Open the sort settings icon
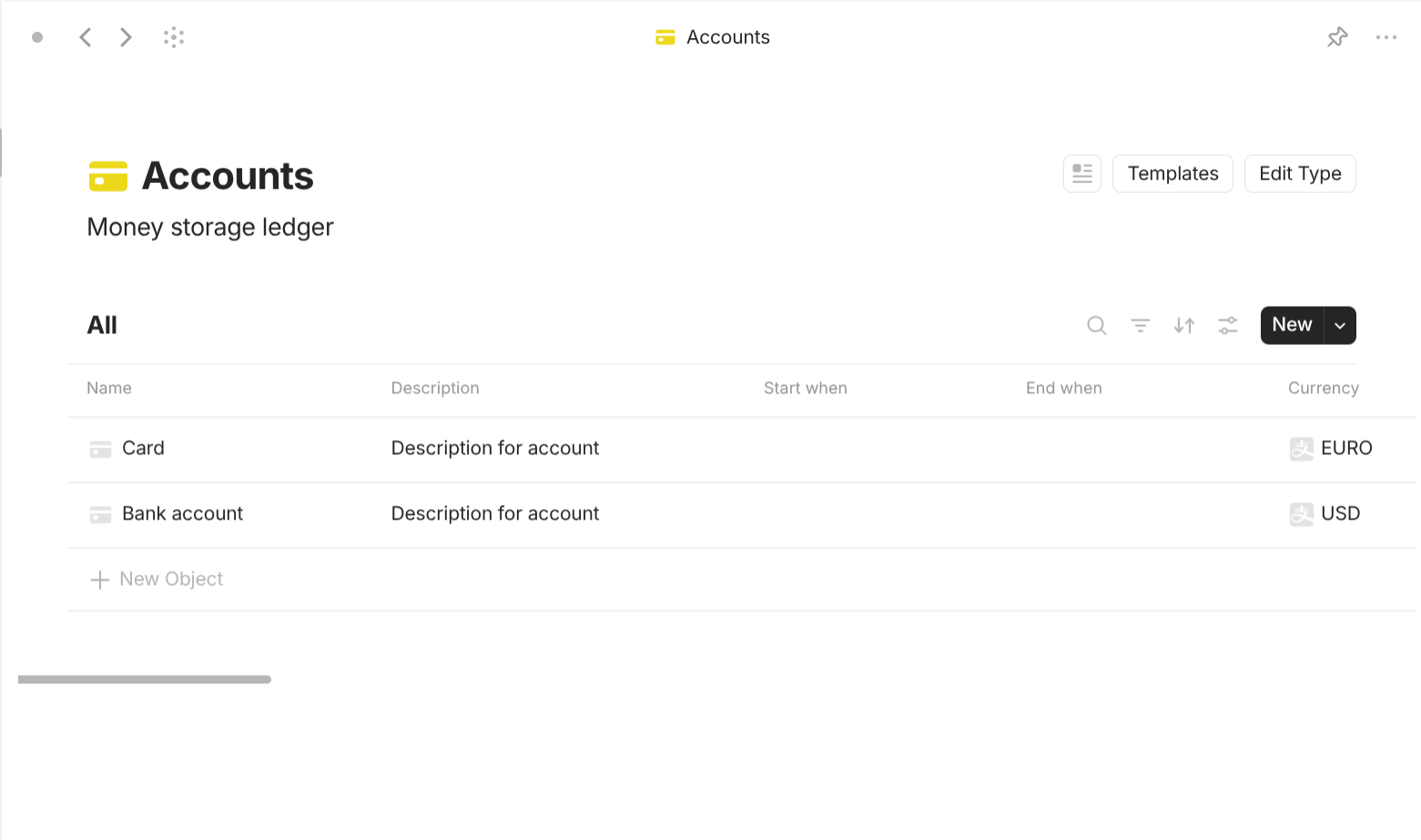Image resolution: width=1421 pixels, height=840 pixels. coord(1183,325)
